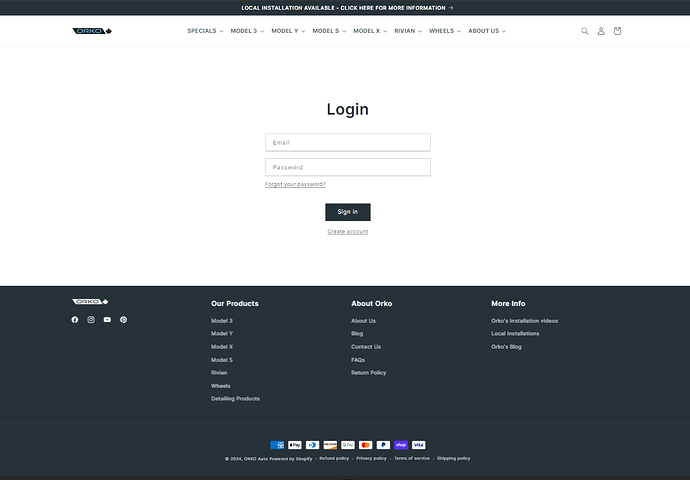Click the Email input field

pyautogui.click(x=348, y=143)
